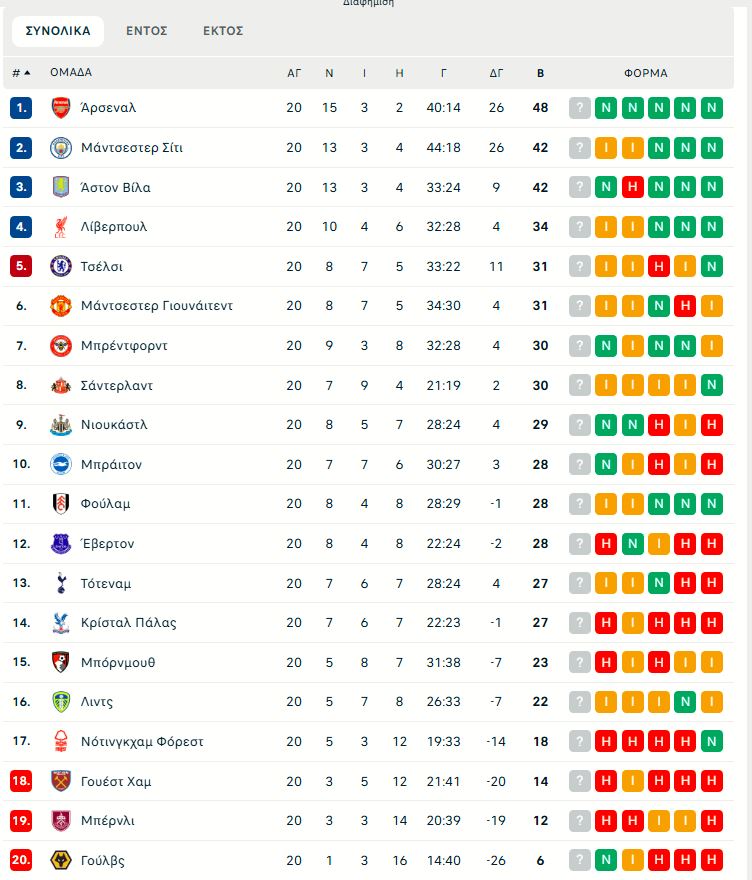Sort the table by the Β column
752x880 pixels.
tap(539, 73)
